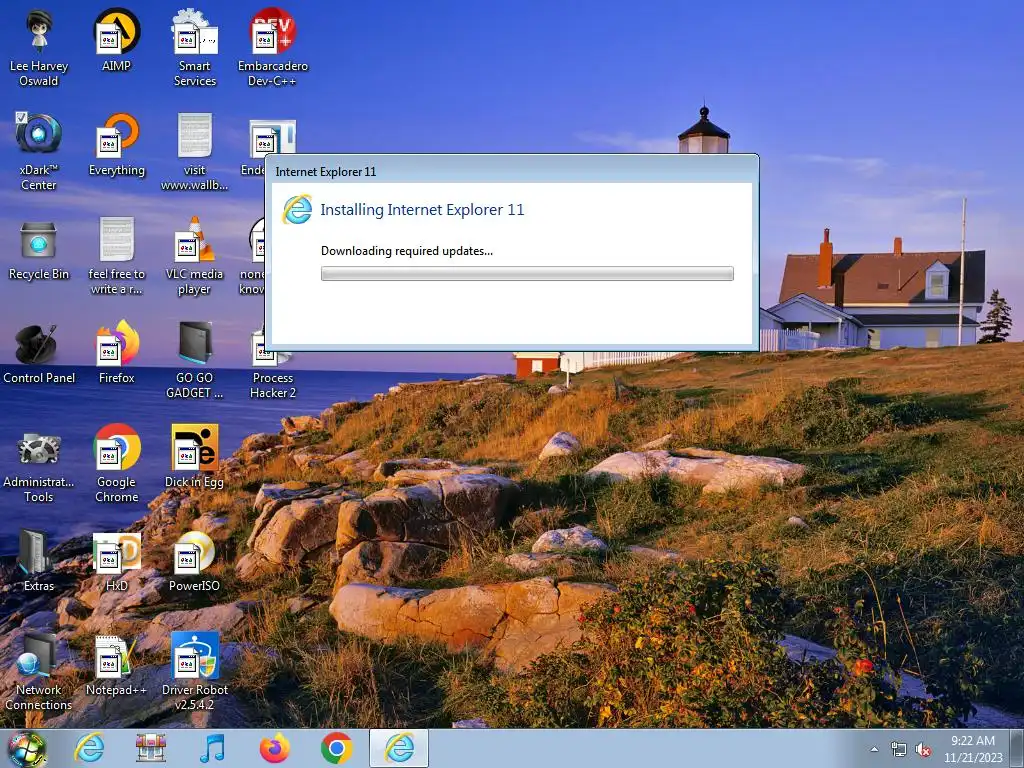Image resolution: width=1024 pixels, height=768 pixels.
Task: Open the Windows Start menu orb
Action: [x=26, y=748]
